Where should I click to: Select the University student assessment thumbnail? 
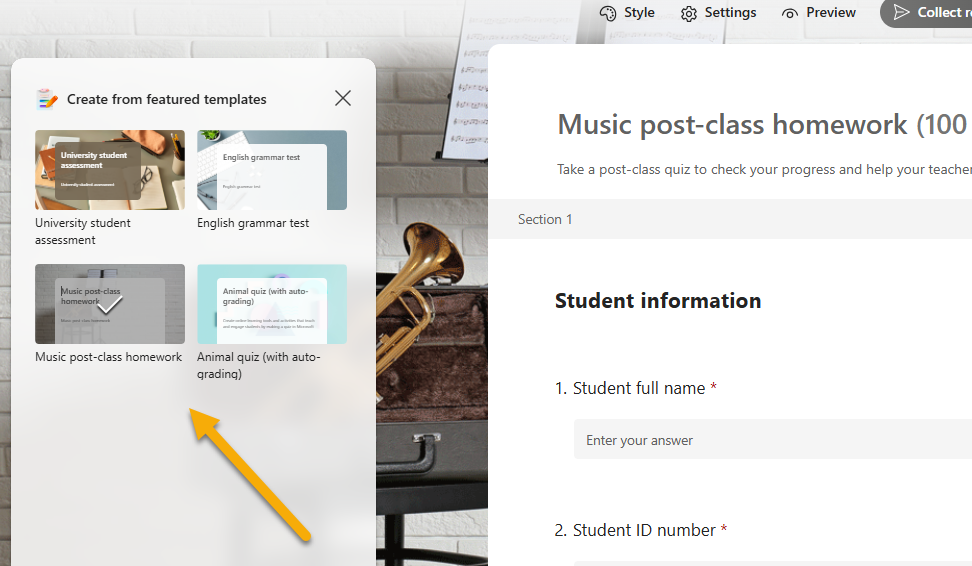(x=110, y=170)
